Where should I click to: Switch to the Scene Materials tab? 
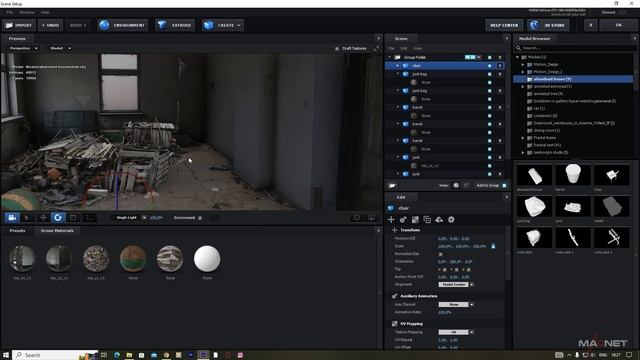(57, 231)
